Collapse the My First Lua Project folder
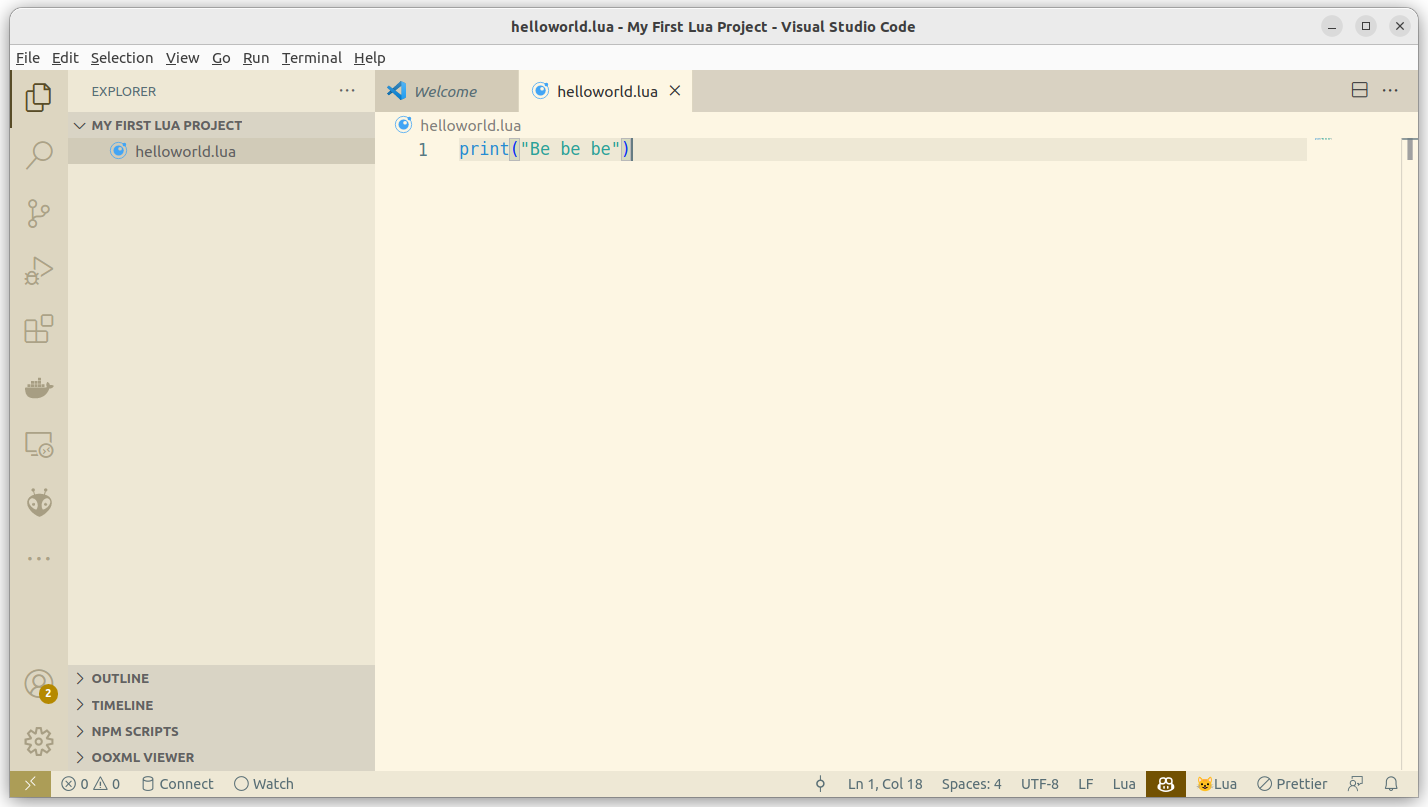 166,125
